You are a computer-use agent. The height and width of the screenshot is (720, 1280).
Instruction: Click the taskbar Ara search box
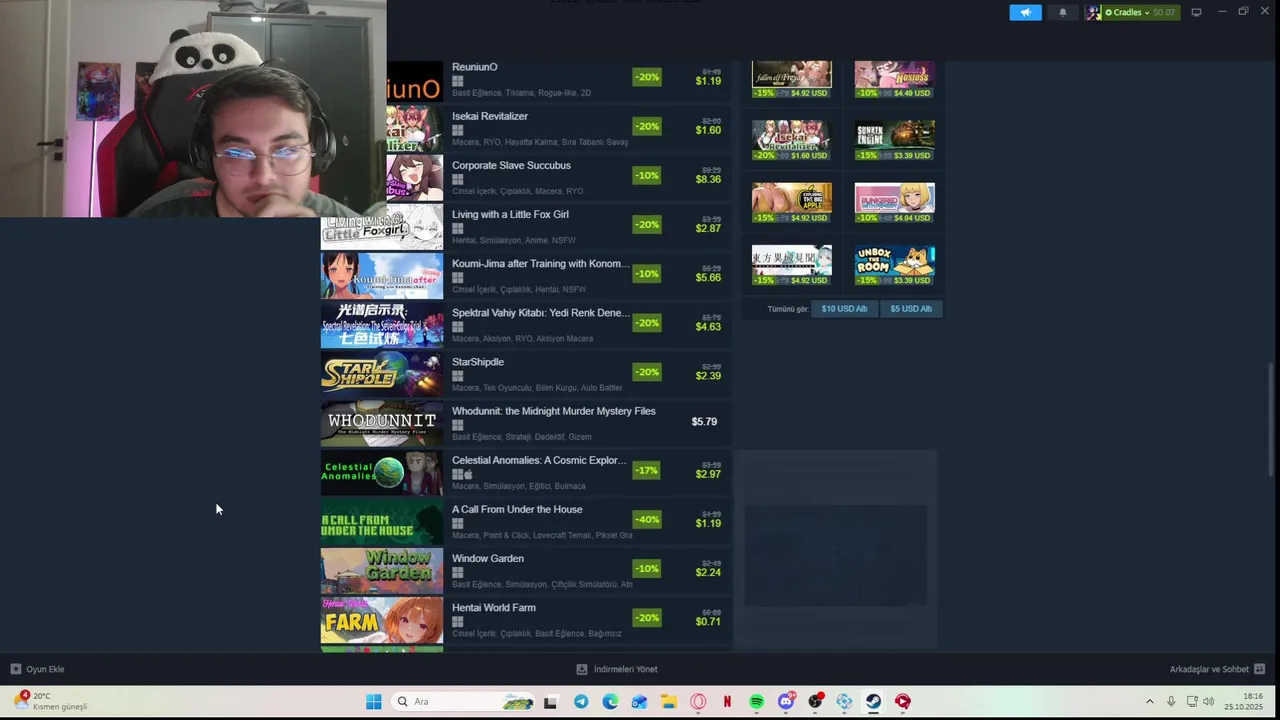(465, 702)
